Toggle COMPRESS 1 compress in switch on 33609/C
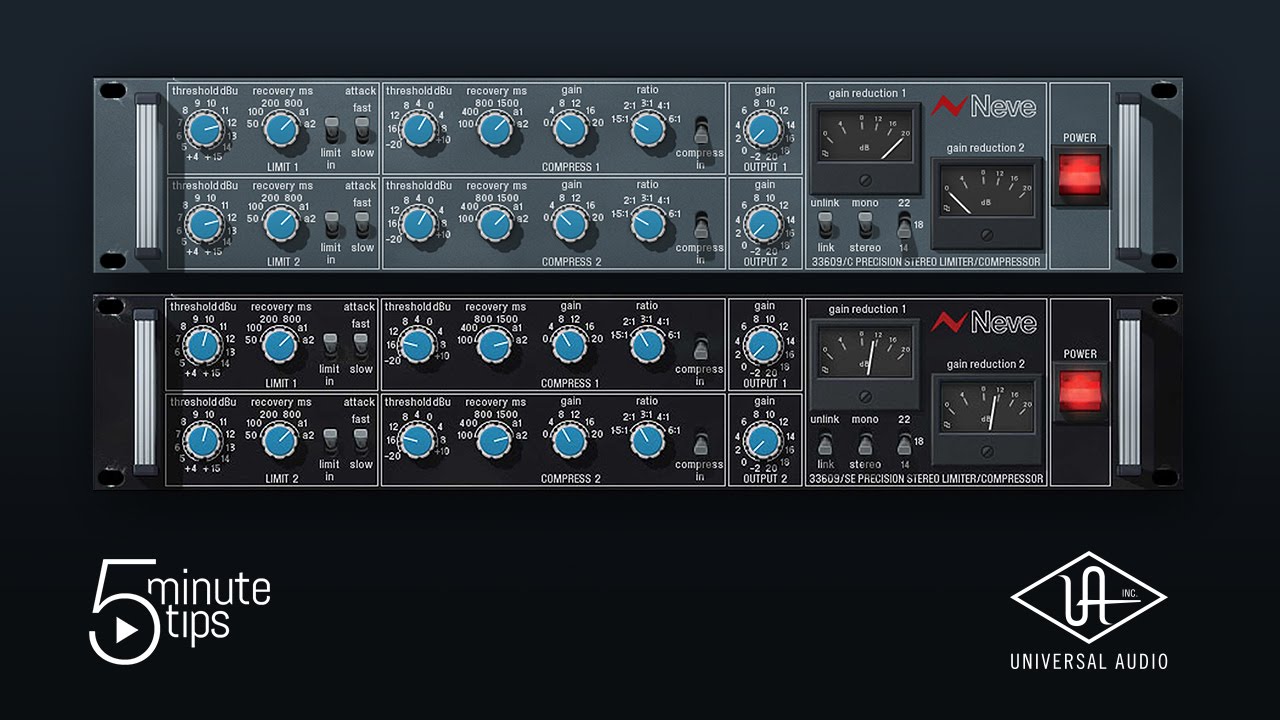The height and width of the screenshot is (720, 1280). 701,131
